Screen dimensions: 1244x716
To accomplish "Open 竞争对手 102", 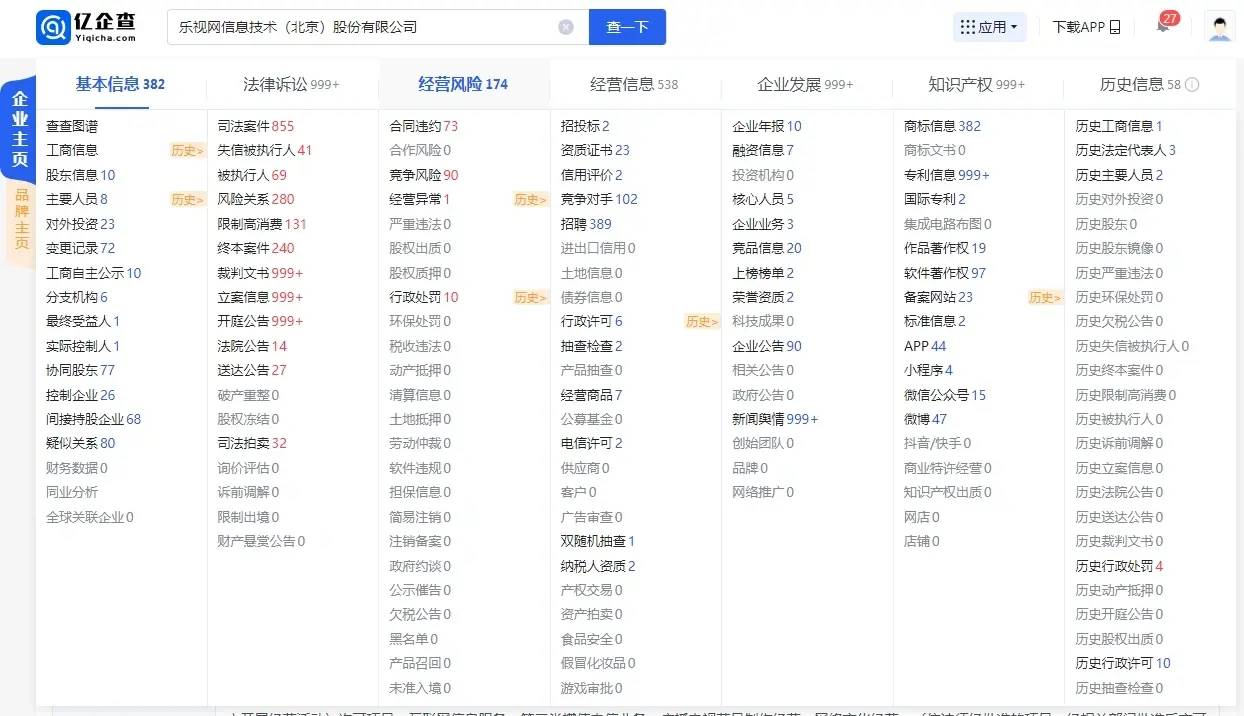I will tap(599, 199).
